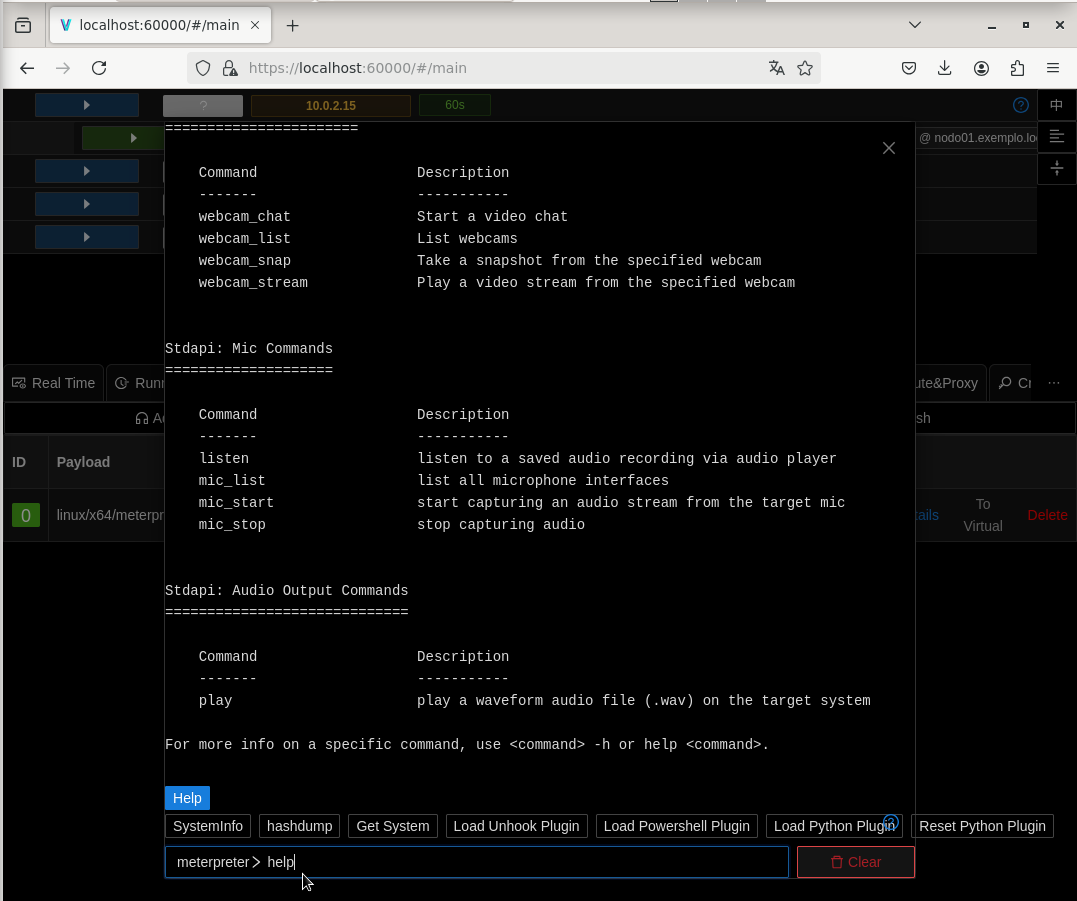Close the localhost:60000 browser tab
1077x901 pixels.
point(255,25)
